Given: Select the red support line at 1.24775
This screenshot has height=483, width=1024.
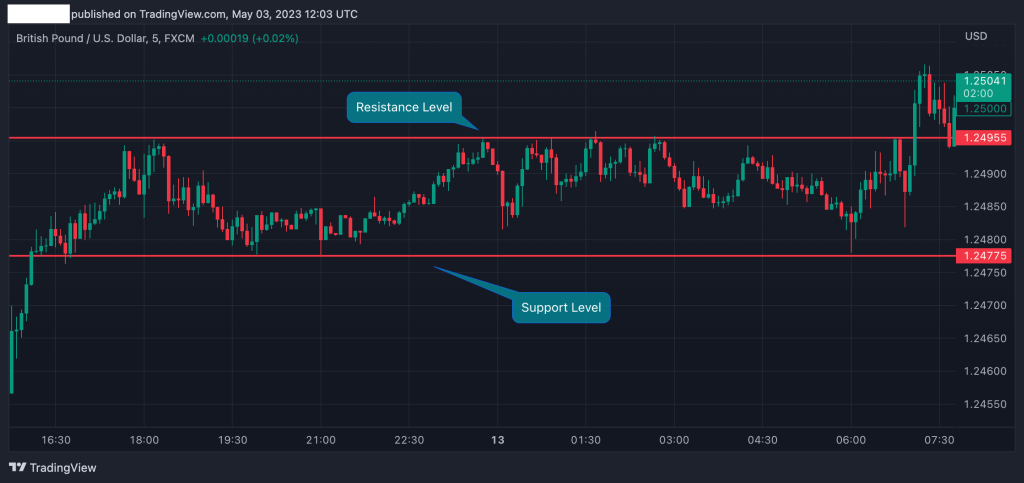Looking at the screenshot, I should pyautogui.click(x=300, y=256).
